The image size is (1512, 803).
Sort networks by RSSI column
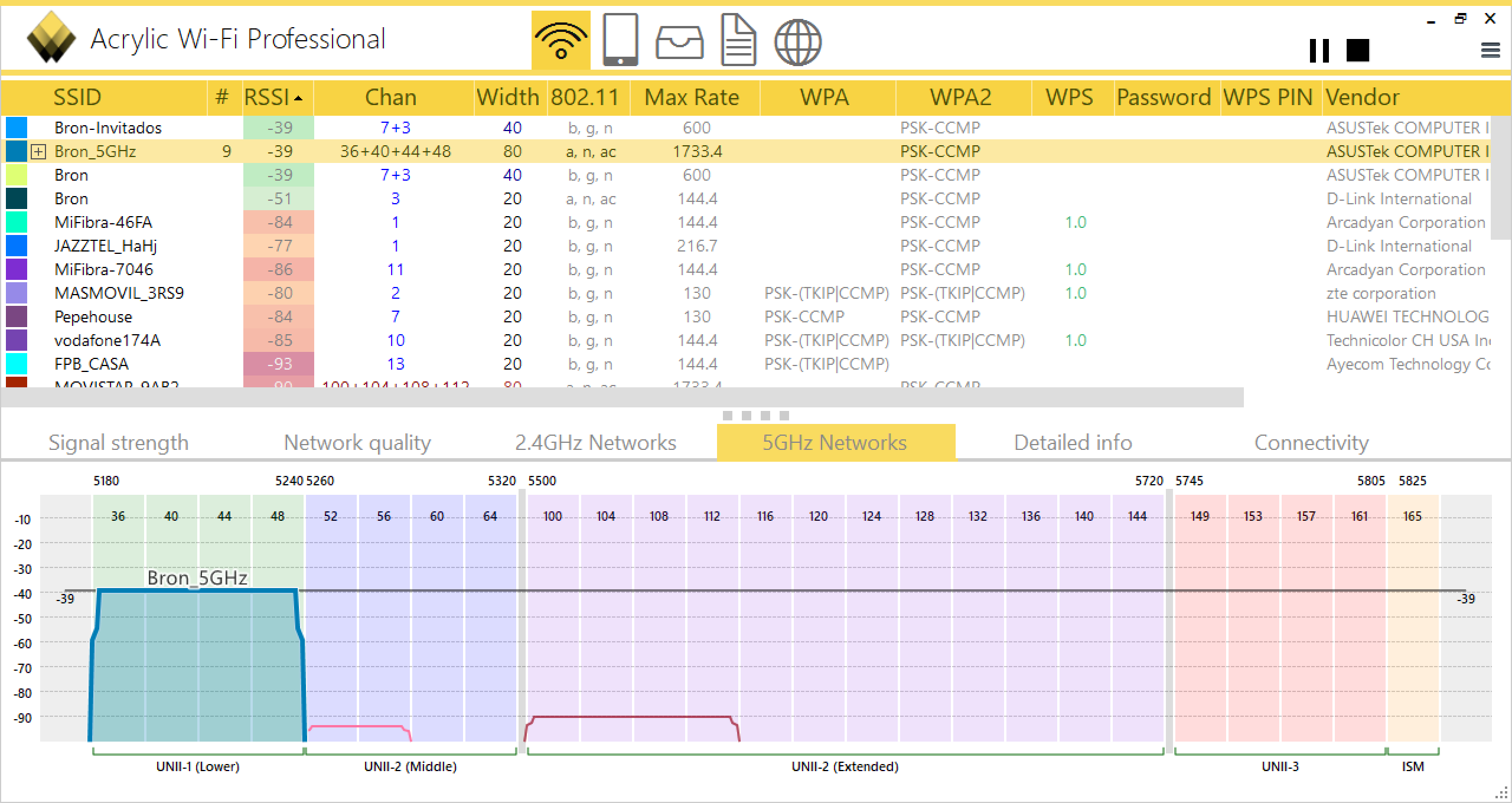point(273,97)
